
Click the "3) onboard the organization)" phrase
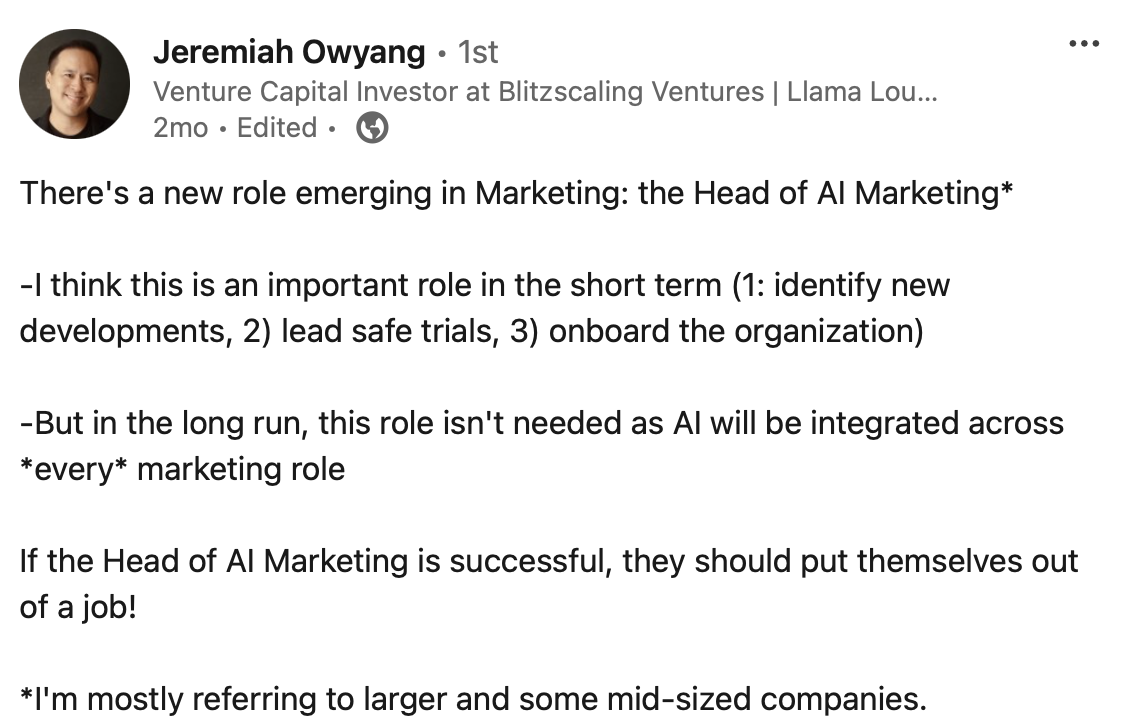click(735, 330)
